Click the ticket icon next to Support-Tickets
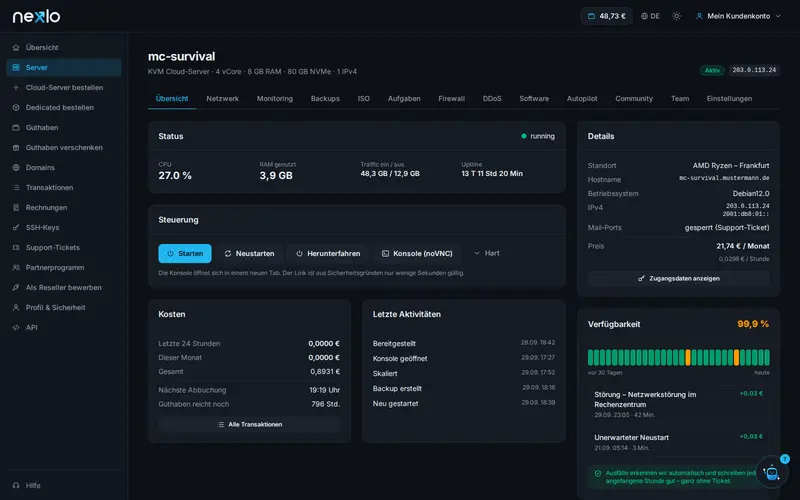This screenshot has height=500, width=800. click(16, 247)
